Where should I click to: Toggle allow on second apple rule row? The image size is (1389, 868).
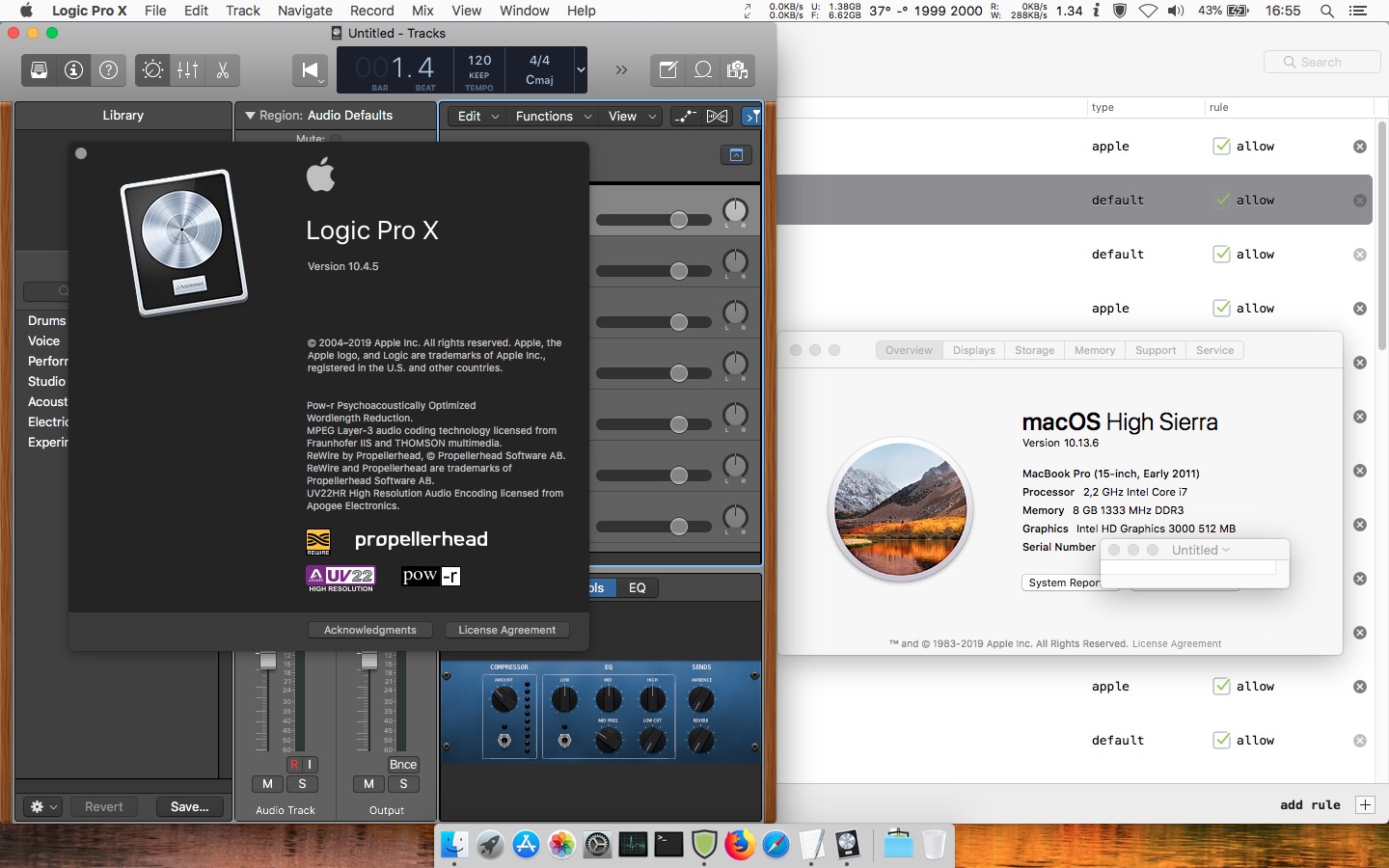point(1221,308)
